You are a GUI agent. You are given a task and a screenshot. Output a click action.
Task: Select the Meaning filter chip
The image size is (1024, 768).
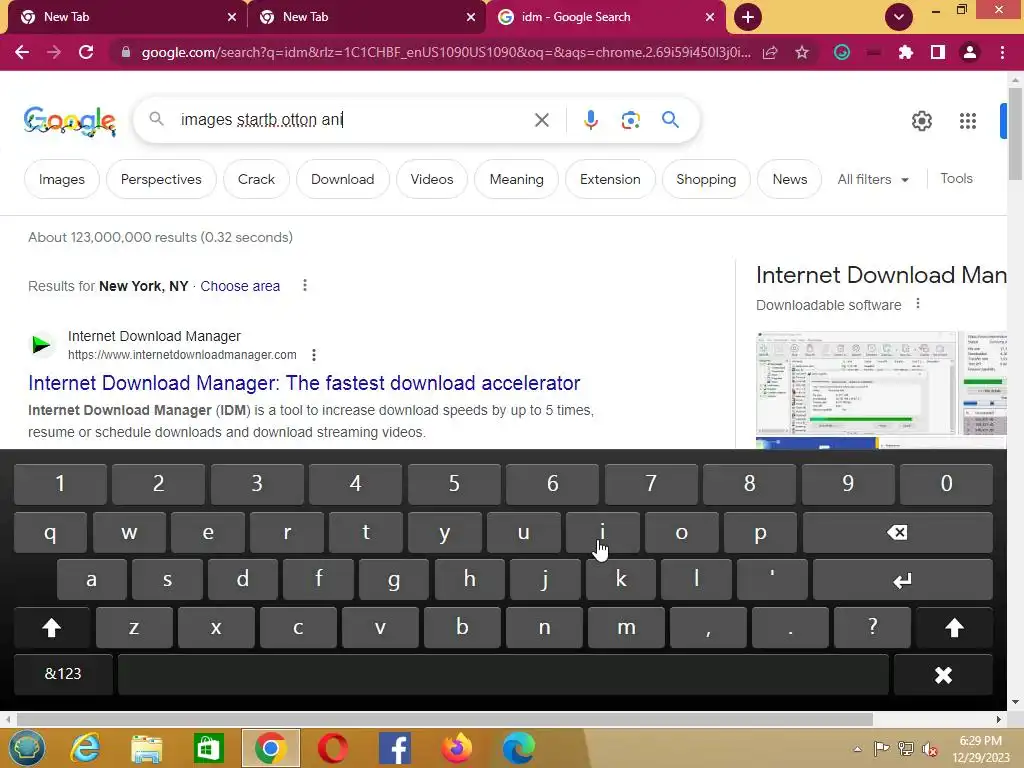pos(516,179)
